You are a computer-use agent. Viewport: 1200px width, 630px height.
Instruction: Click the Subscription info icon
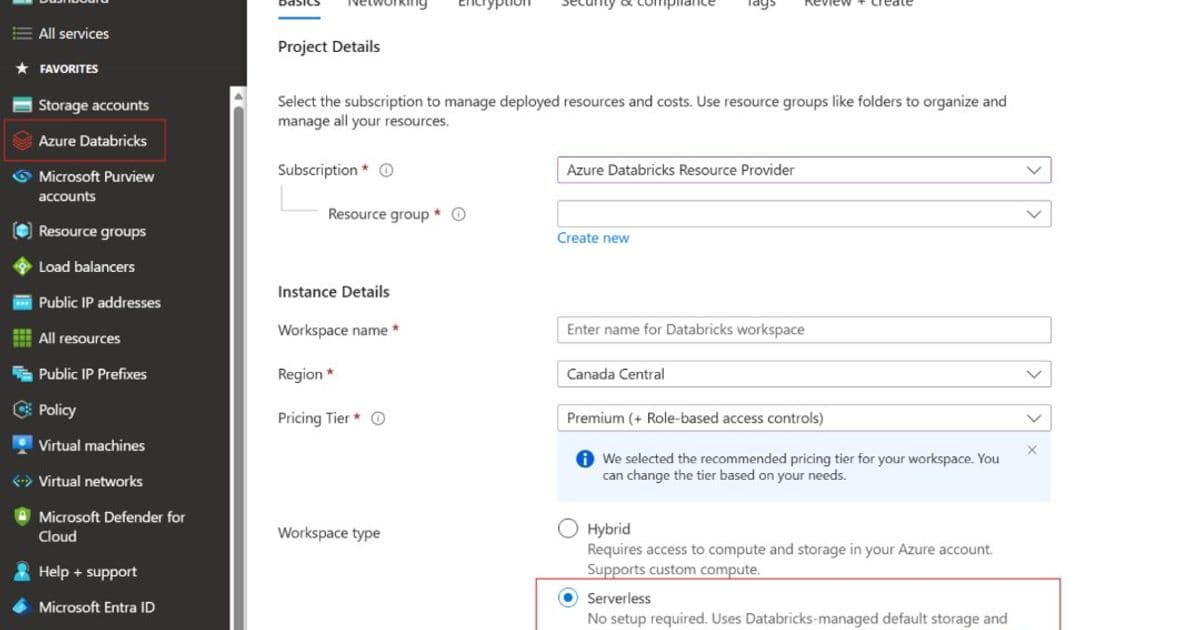[386, 169]
